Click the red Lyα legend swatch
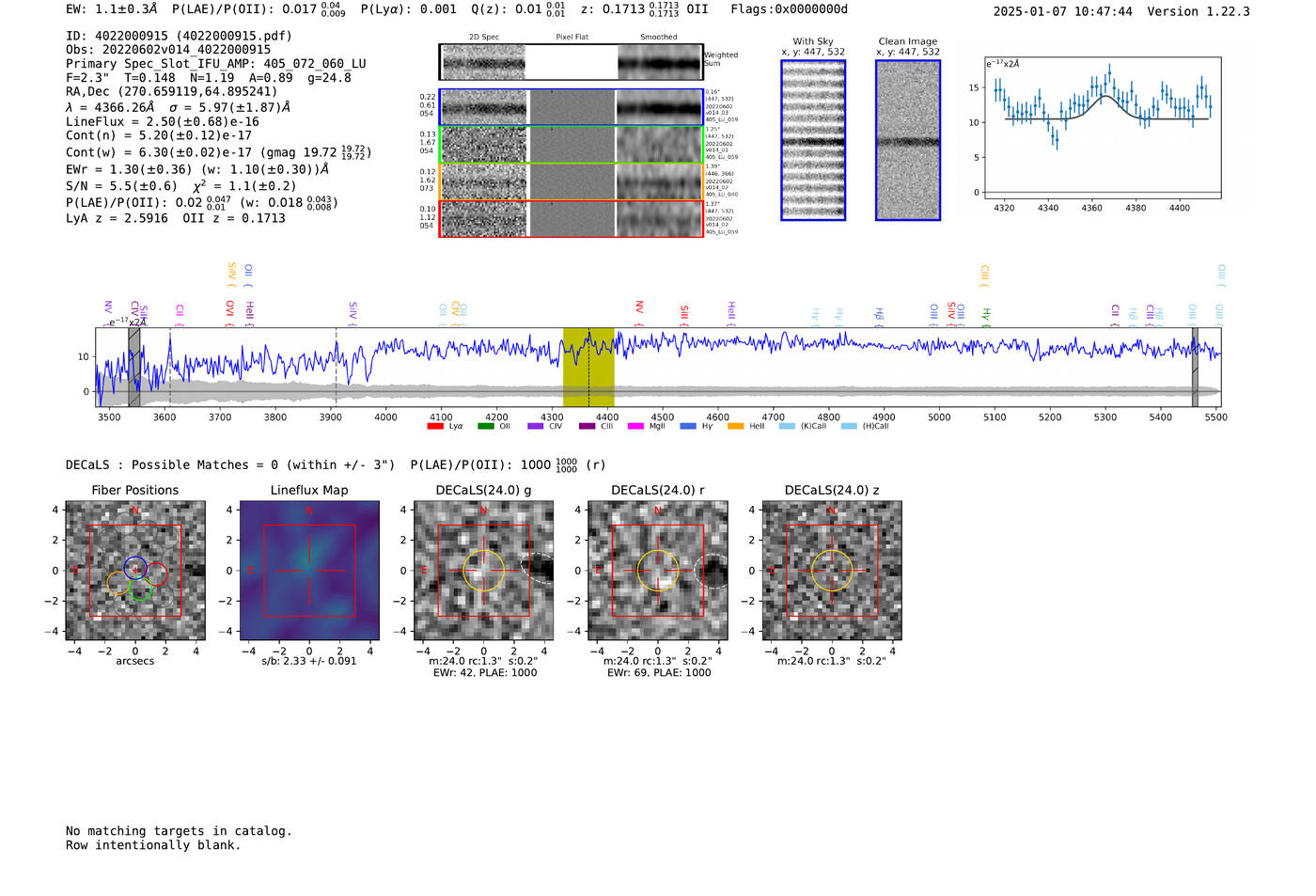1316x896 pixels. click(434, 426)
